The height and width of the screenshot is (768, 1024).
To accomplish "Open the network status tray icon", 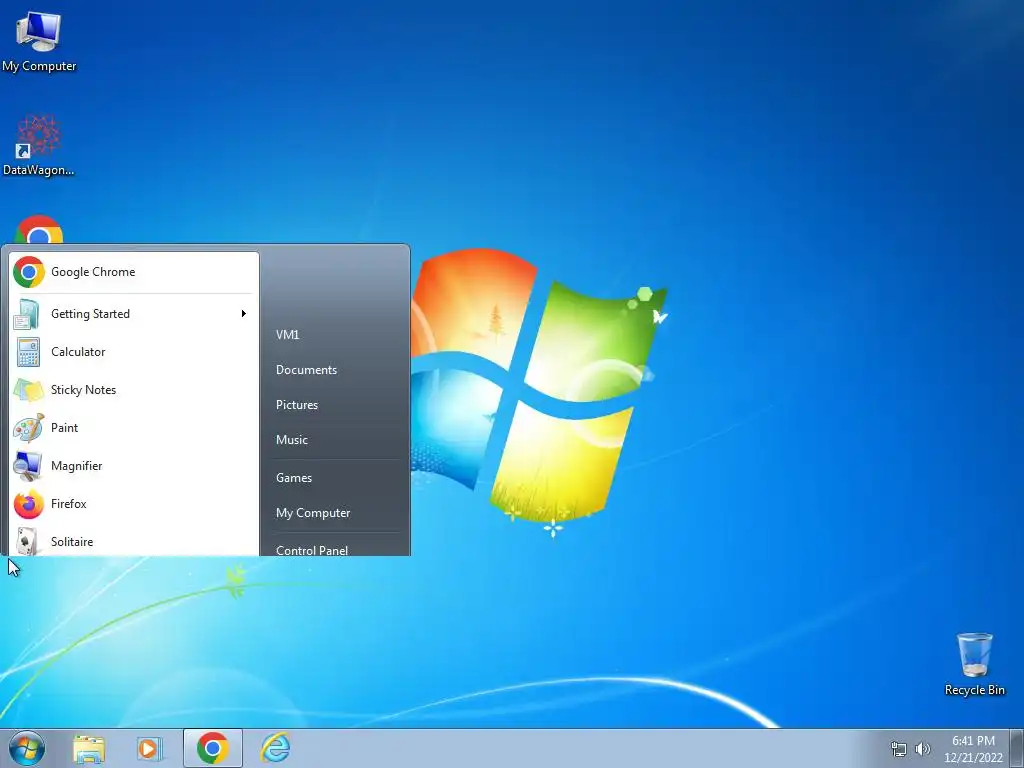I will (x=899, y=749).
